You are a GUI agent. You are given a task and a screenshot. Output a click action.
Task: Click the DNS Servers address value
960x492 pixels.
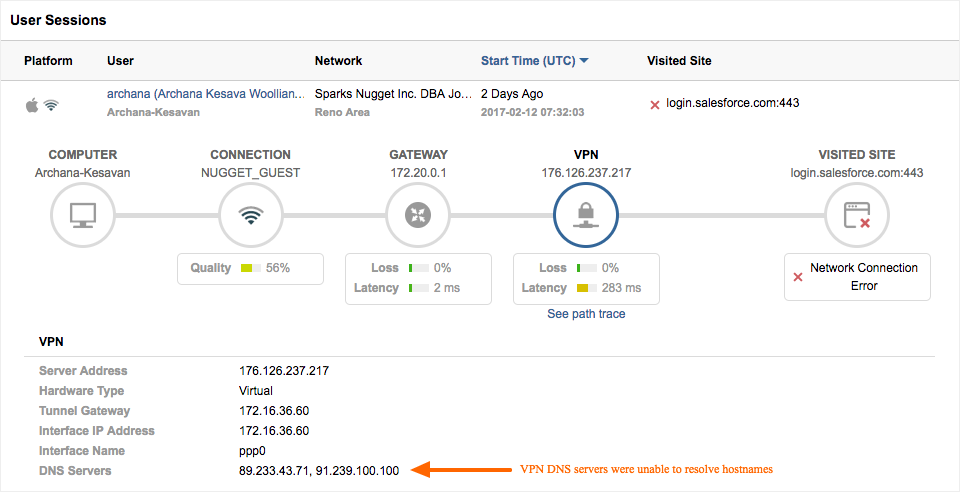pyautogui.click(x=318, y=471)
